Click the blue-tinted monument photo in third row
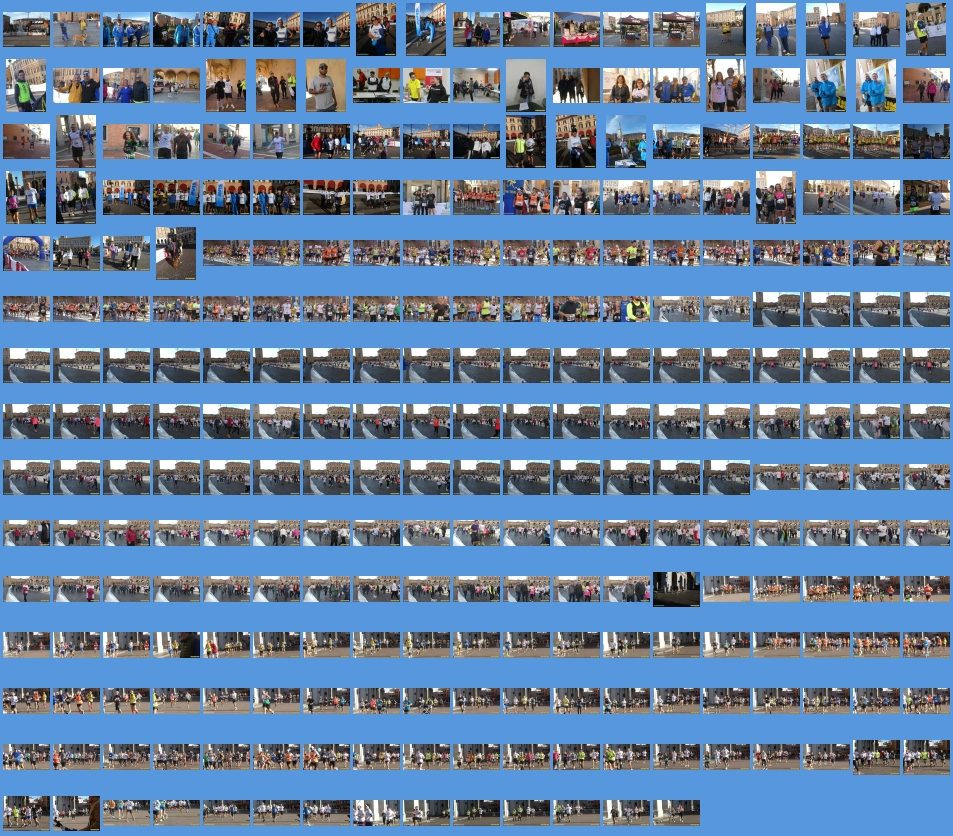This screenshot has height=836, width=953. [x=626, y=141]
